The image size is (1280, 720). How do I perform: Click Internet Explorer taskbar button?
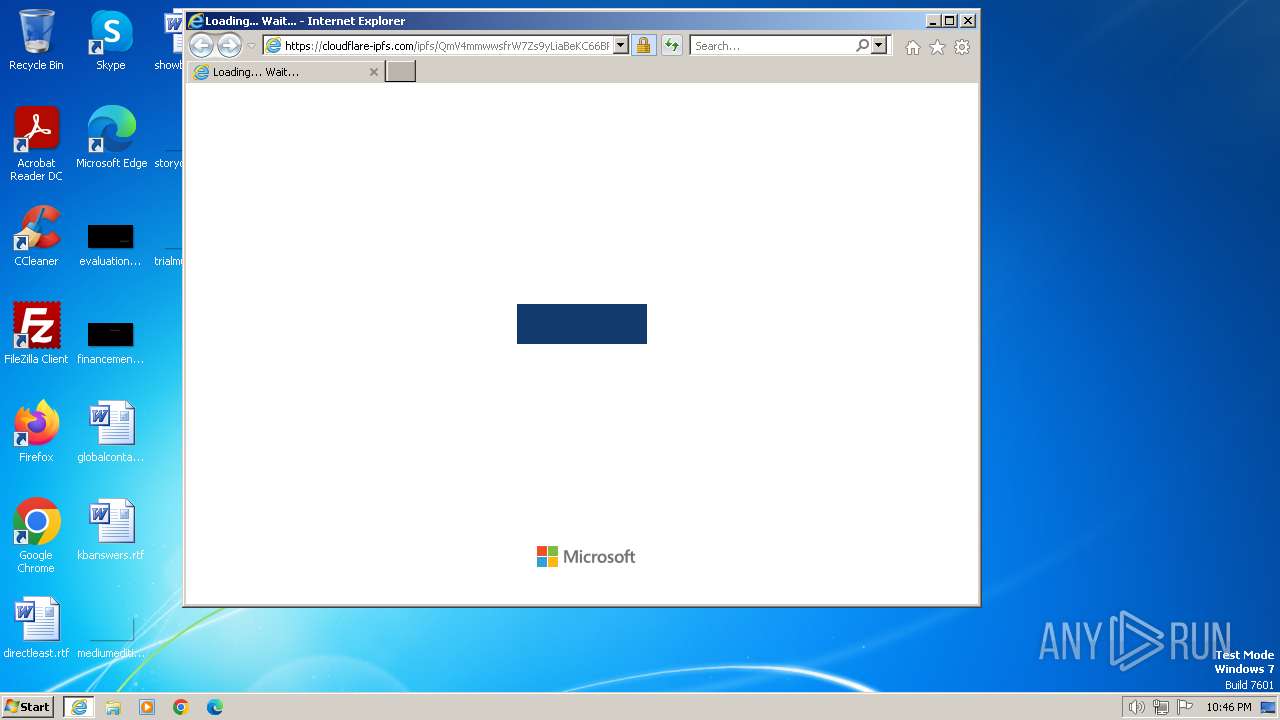coord(79,707)
